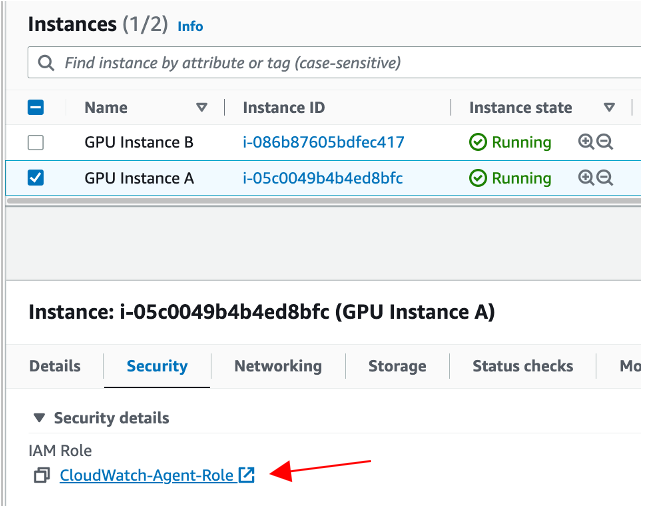
Task: Toggle the select-all instances checkbox
Action: pos(36,108)
